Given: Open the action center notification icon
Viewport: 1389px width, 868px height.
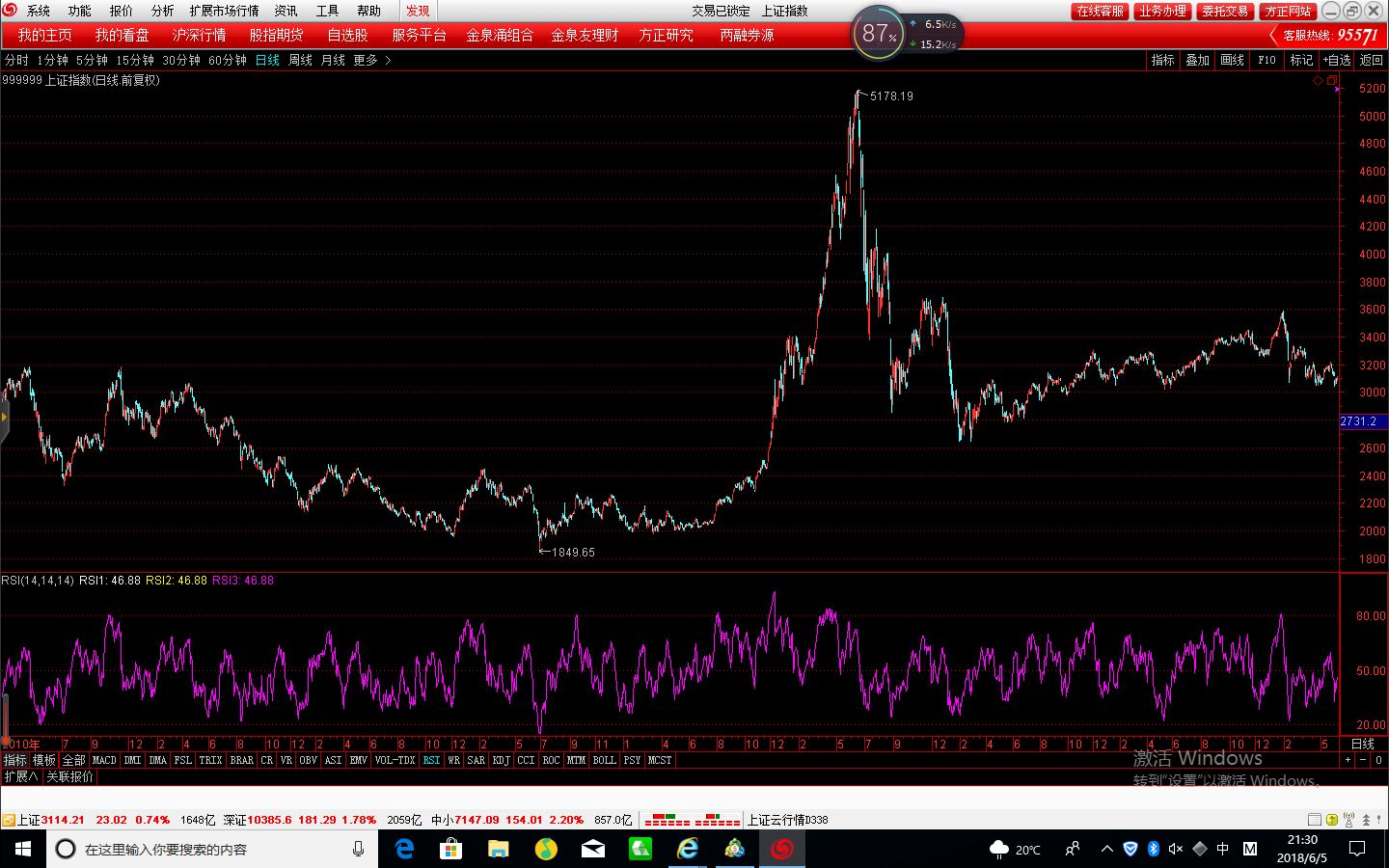Looking at the screenshot, I should (1357, 849).
